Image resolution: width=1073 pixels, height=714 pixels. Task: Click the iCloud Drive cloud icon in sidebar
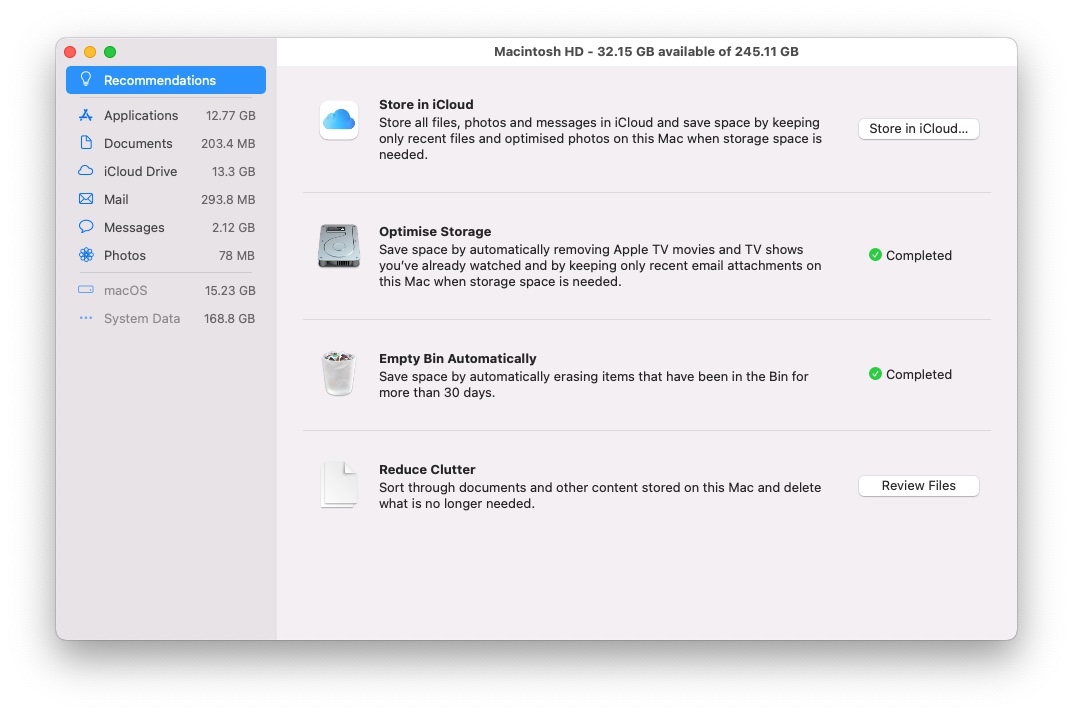(x=86, y=170)
